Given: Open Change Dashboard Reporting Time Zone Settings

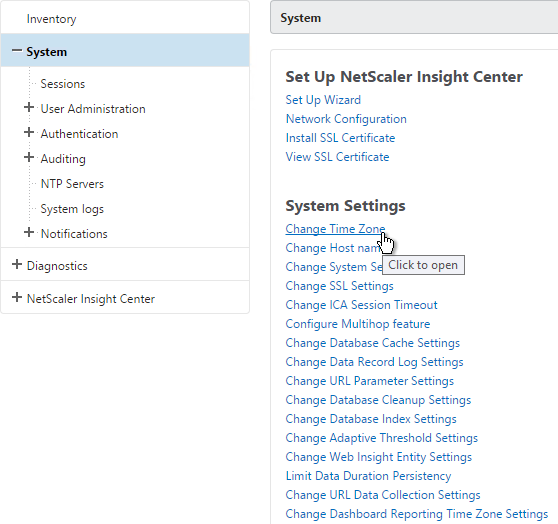Looking at the screenshot, I should (417, 514).
